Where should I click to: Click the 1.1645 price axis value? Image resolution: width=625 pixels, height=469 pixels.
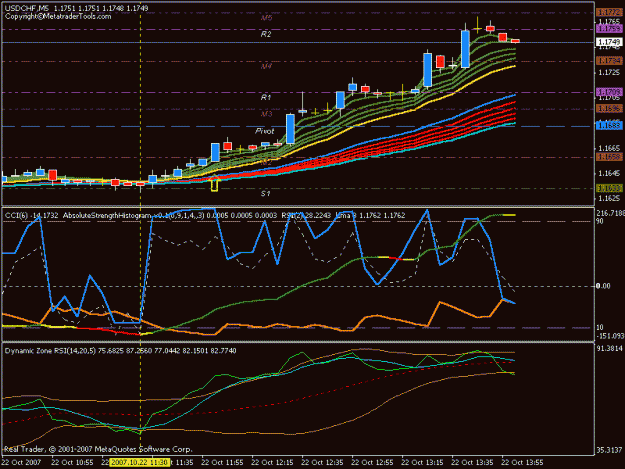tap(609, 173)
